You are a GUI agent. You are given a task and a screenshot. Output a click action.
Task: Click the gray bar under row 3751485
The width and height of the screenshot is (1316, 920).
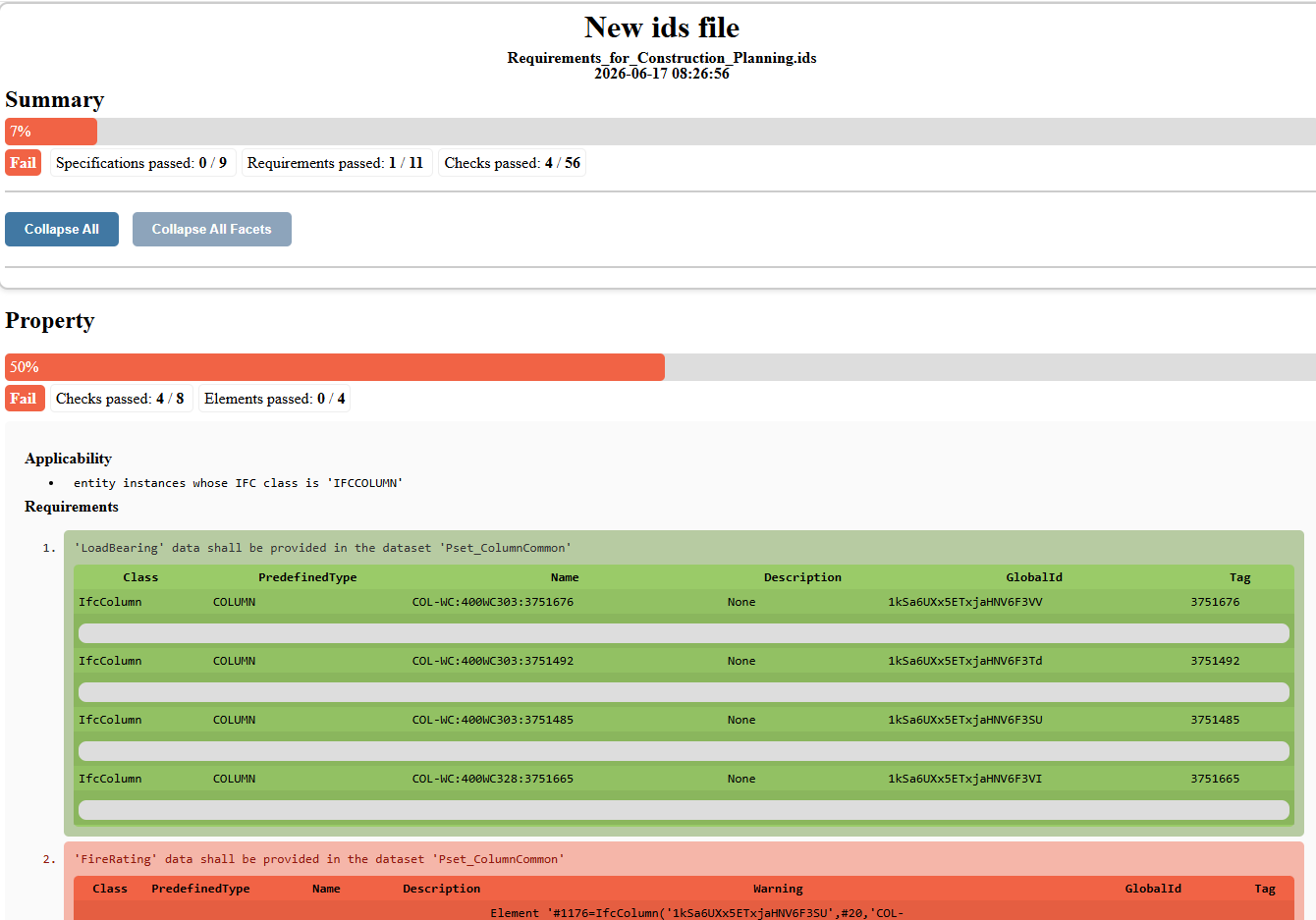[x=684, y=751]
